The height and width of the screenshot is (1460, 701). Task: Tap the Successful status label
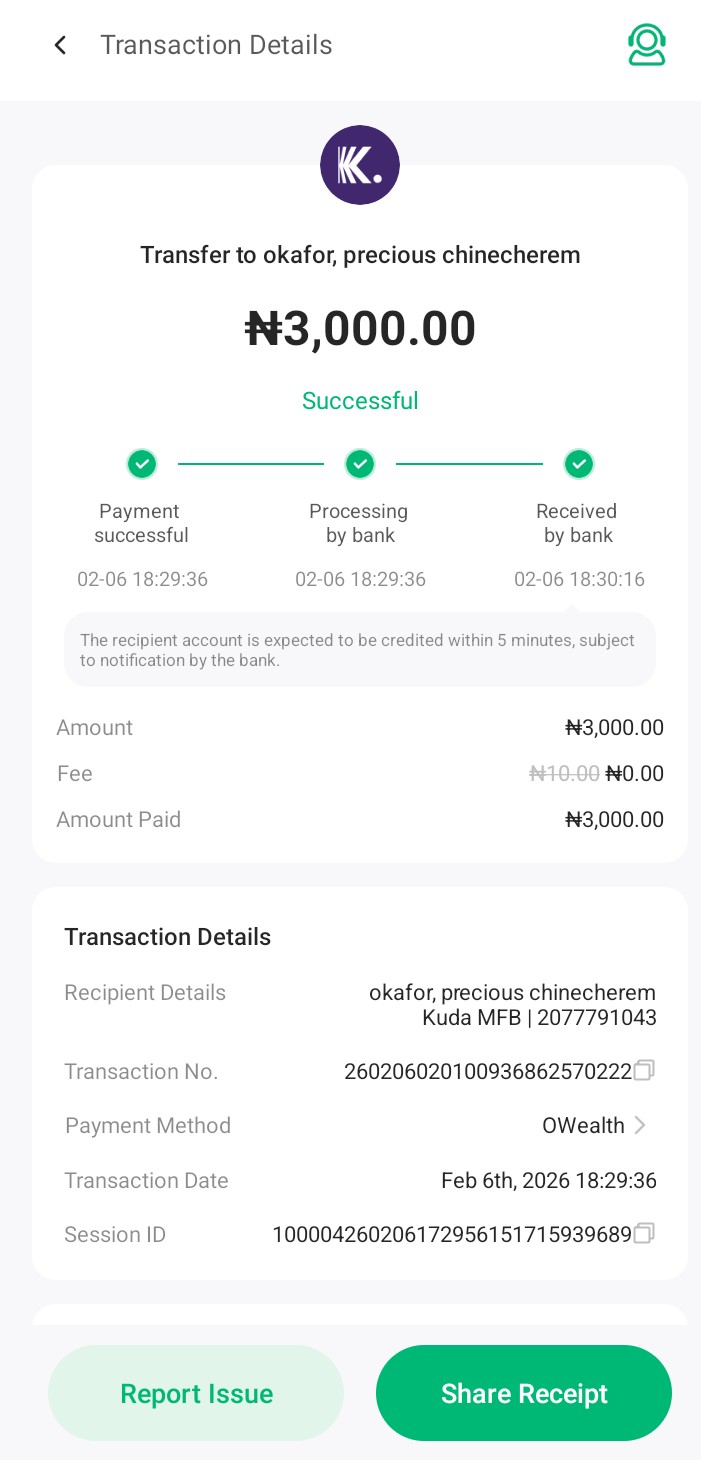click(x=360, y=401)
